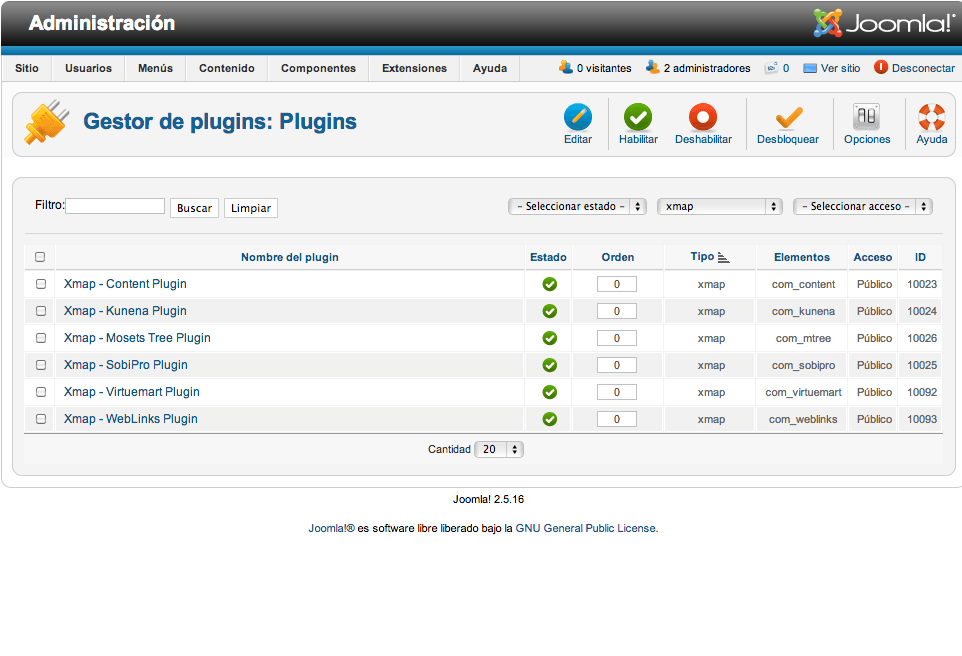Screen dimensions: 962x656
Task: Open the Ayuda menu in menu bar
Action: tap(490, 68)
